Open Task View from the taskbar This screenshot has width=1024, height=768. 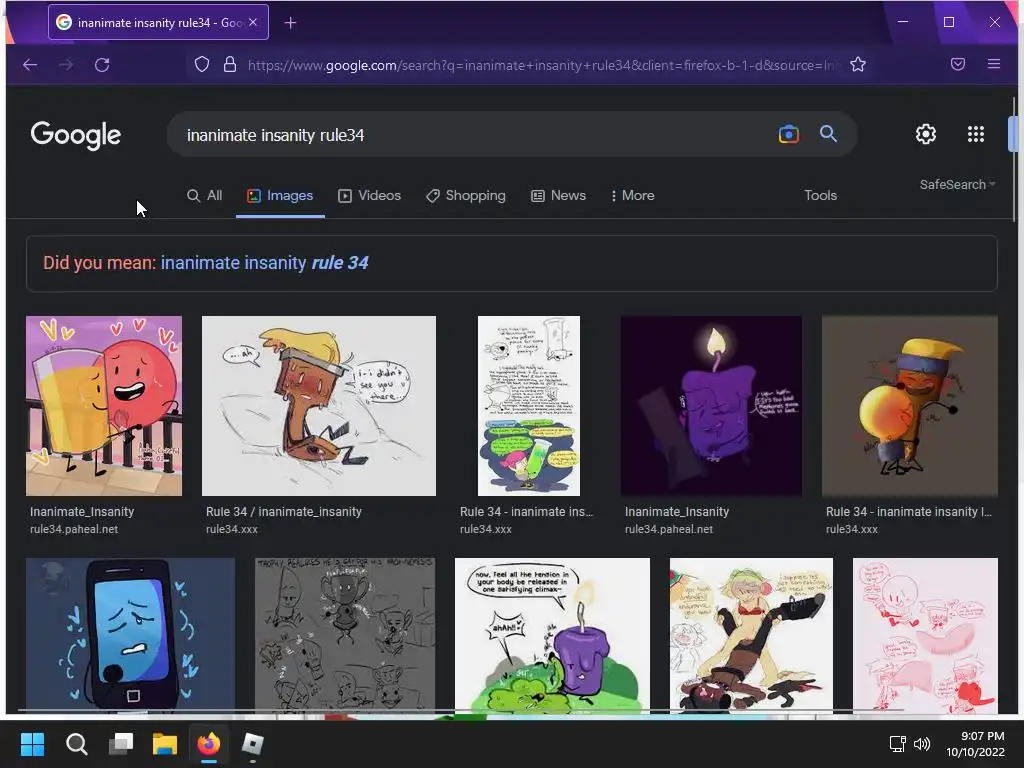121,744
